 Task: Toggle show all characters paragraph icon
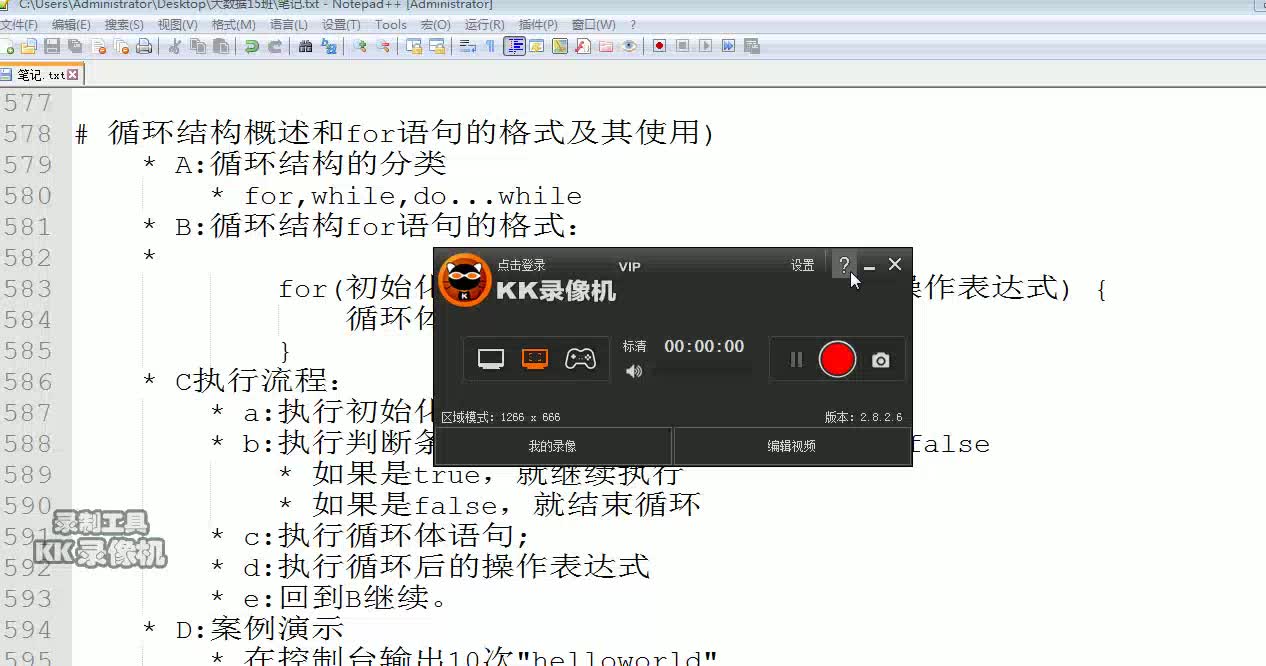click(490, 45)
